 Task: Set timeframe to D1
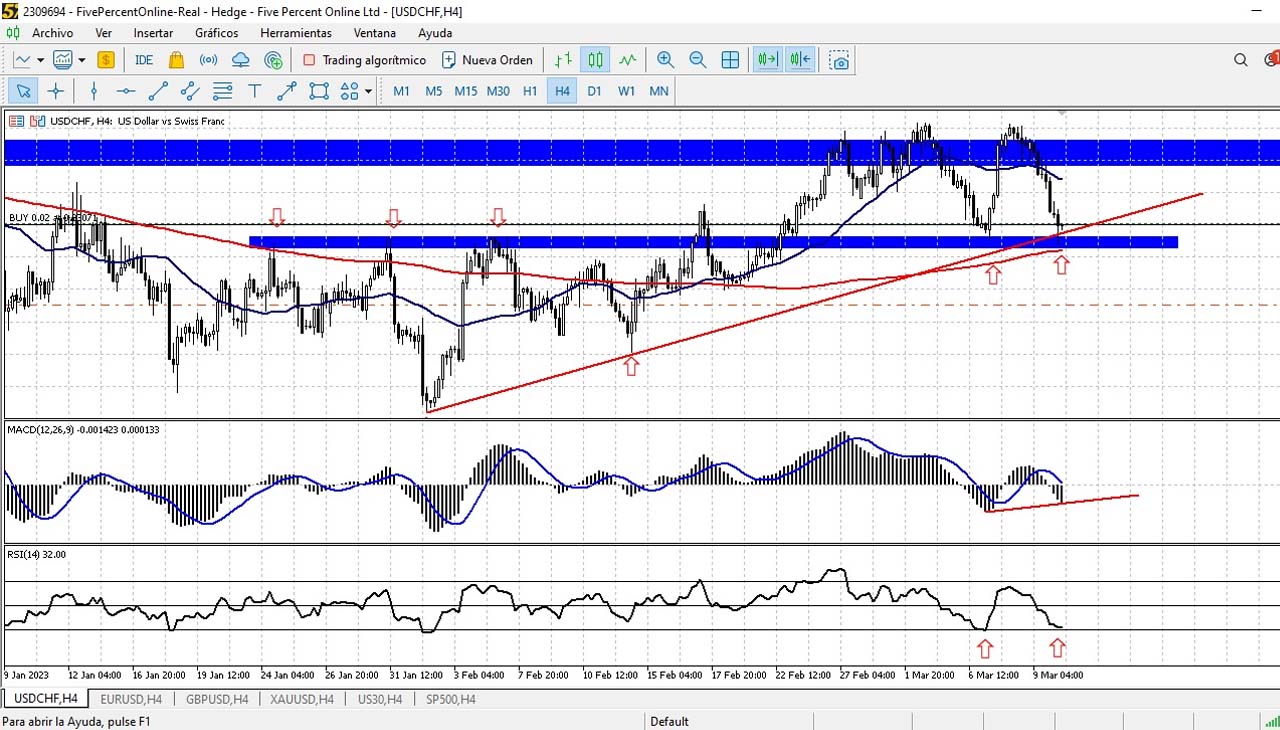tap(594, 91)
